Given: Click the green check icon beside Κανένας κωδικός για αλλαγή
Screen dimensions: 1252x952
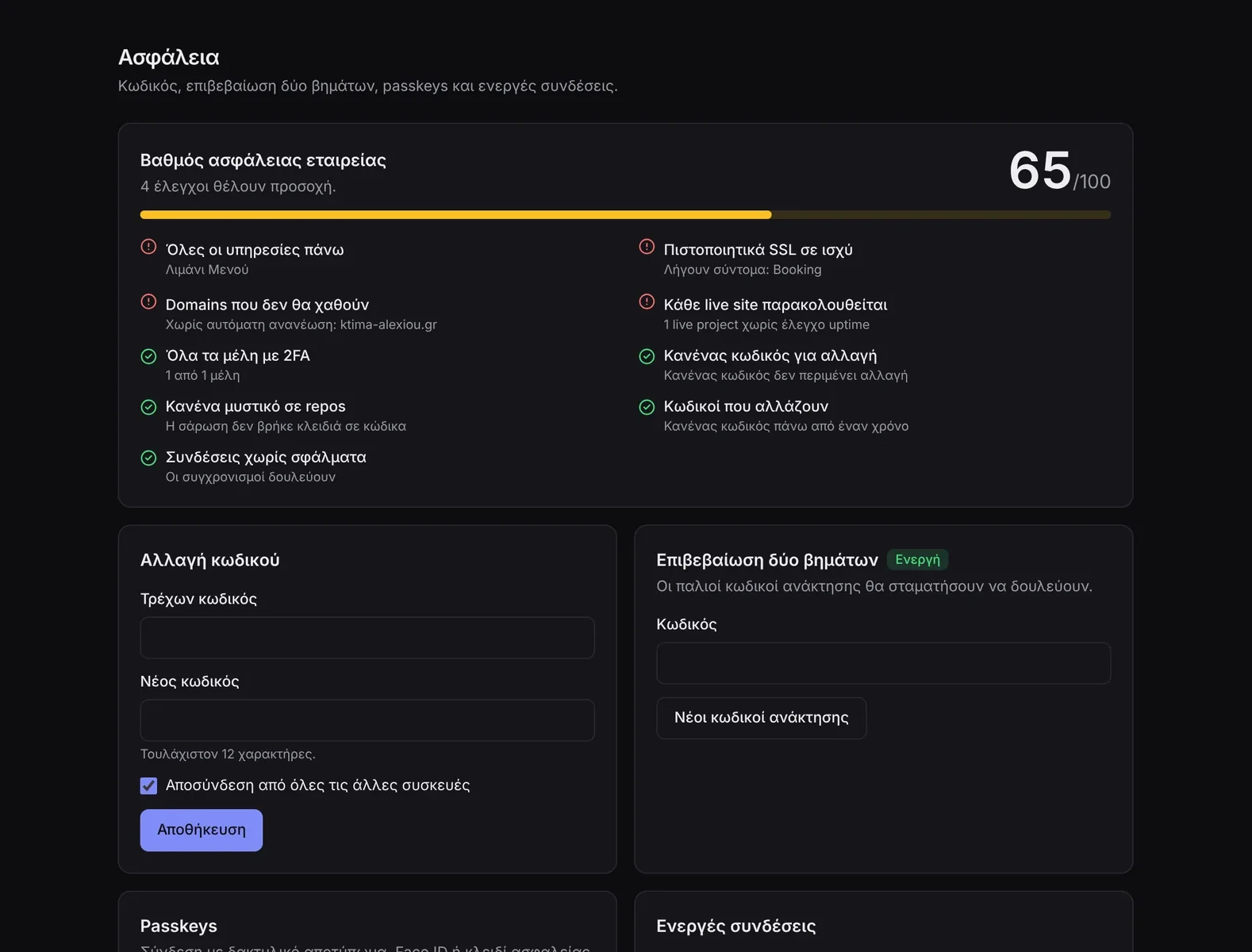Looking at the screenshot, I should [647, 356].
